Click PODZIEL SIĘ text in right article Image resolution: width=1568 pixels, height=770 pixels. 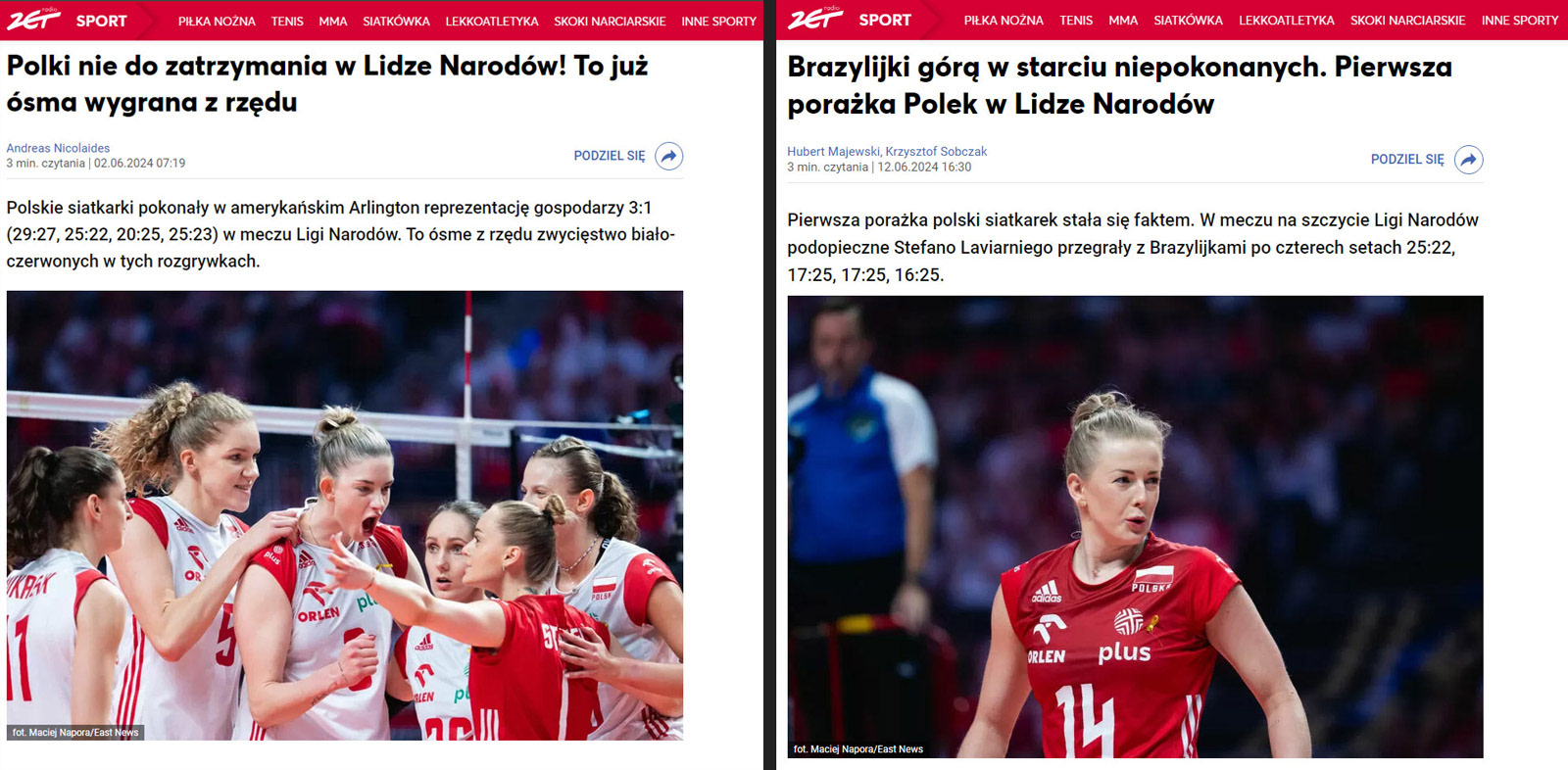point(1407,160)
